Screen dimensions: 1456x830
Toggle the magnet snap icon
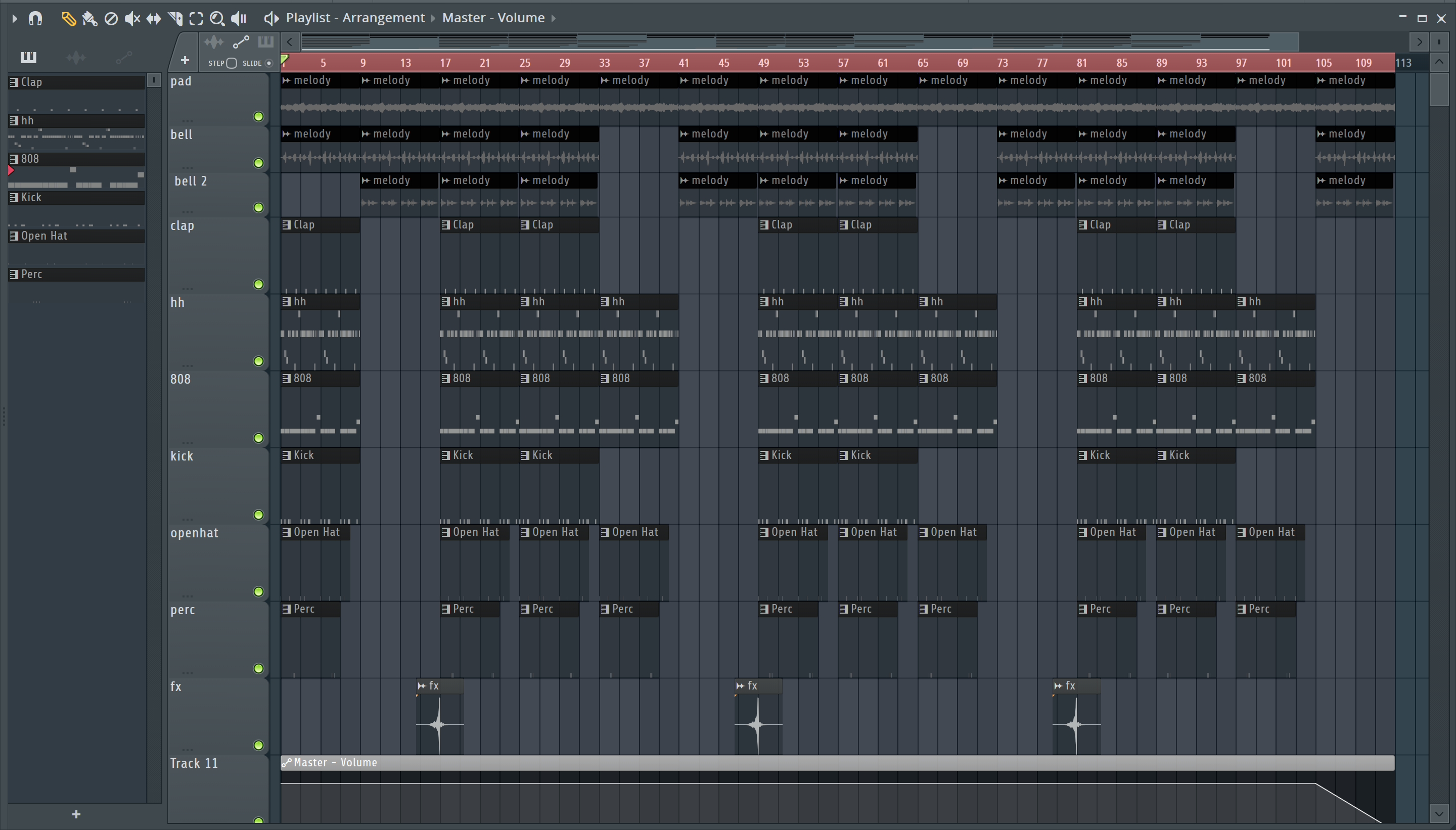click(x=35, y=19)
